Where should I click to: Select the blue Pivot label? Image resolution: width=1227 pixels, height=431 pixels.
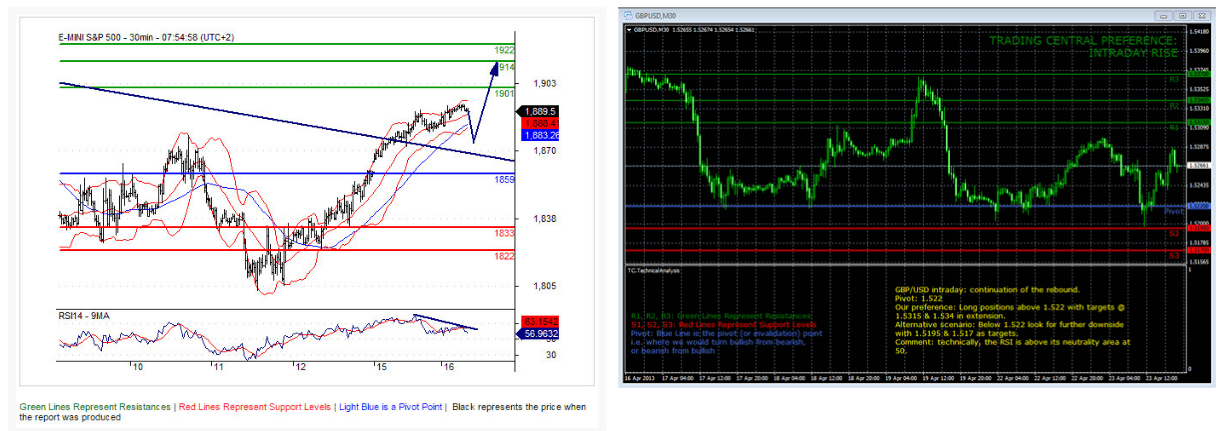(x=1174, y=211)
